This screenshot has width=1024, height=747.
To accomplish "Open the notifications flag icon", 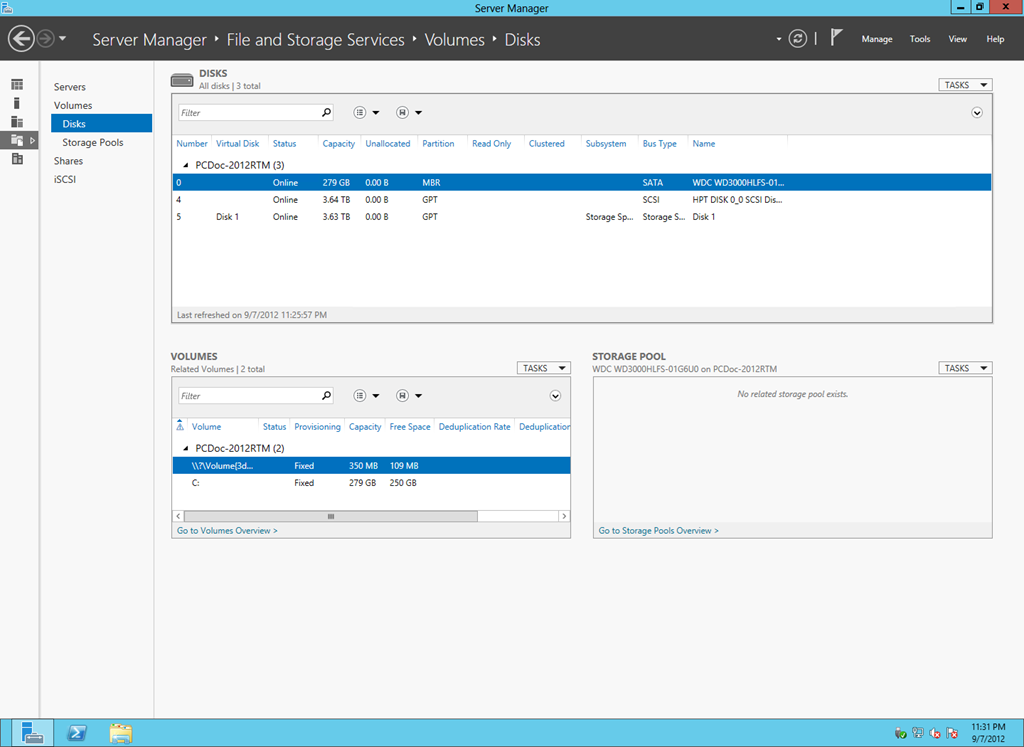I will click(836, 37).
